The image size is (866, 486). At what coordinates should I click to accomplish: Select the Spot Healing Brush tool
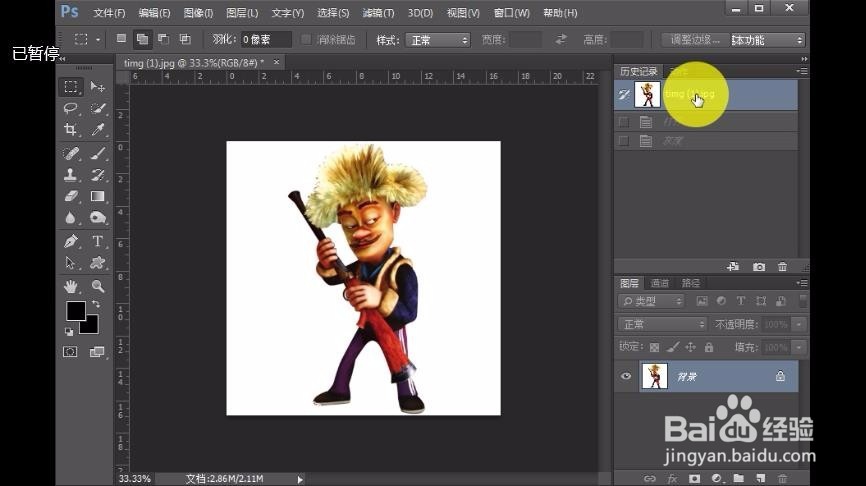71,153
